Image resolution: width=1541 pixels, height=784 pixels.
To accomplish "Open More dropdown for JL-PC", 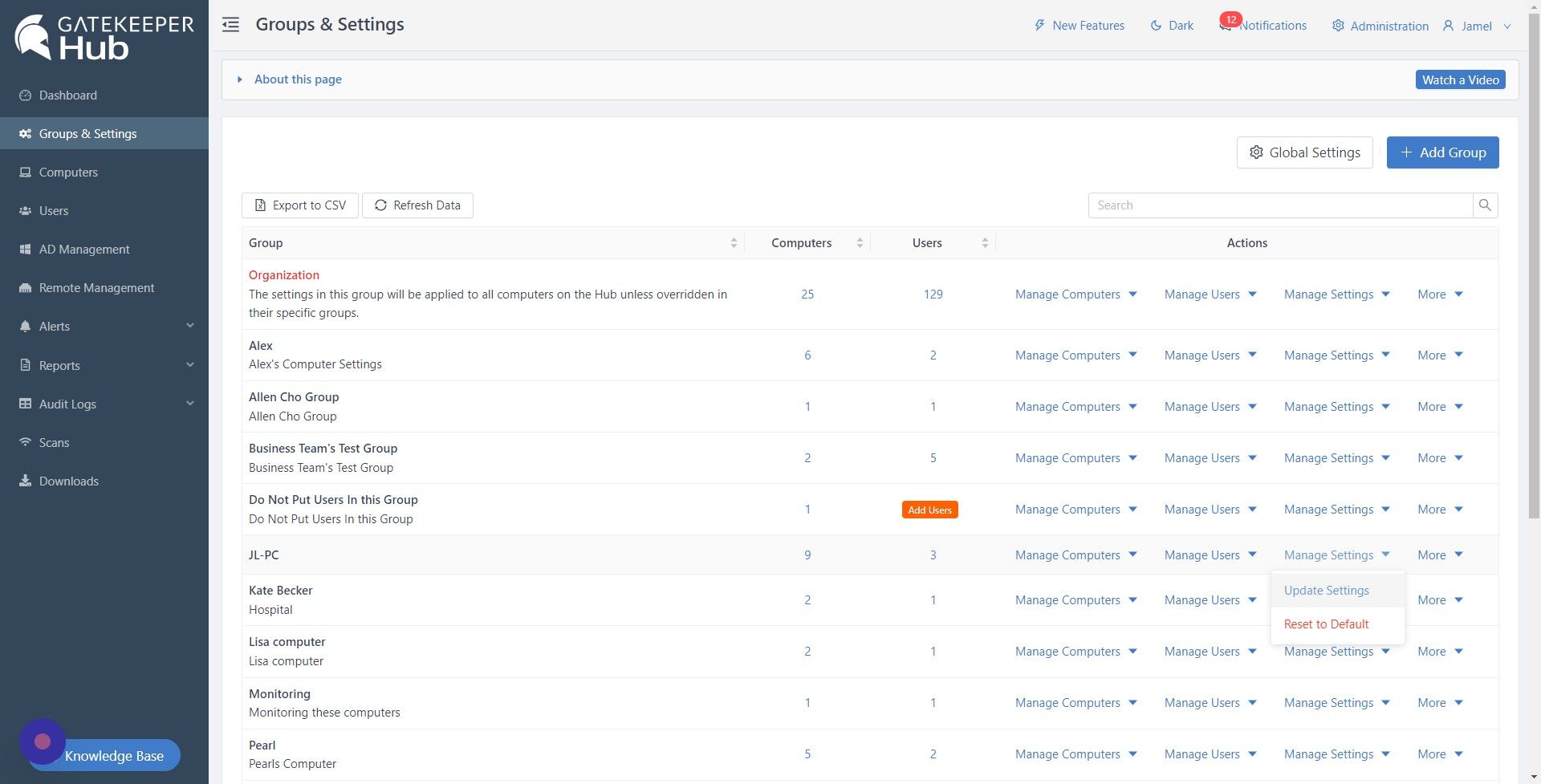I will pos(1441,555).
